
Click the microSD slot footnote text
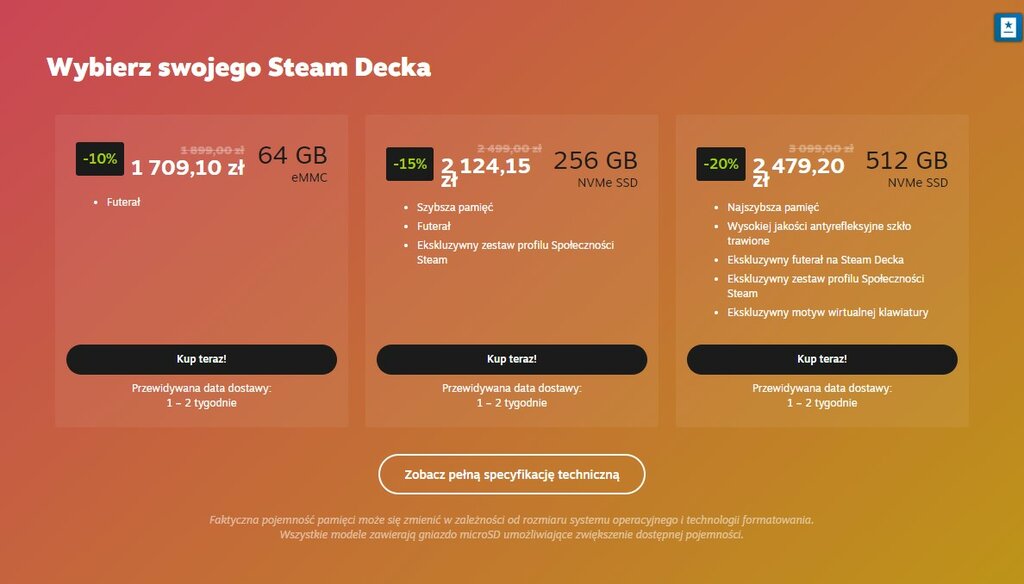tap(511, 534)
